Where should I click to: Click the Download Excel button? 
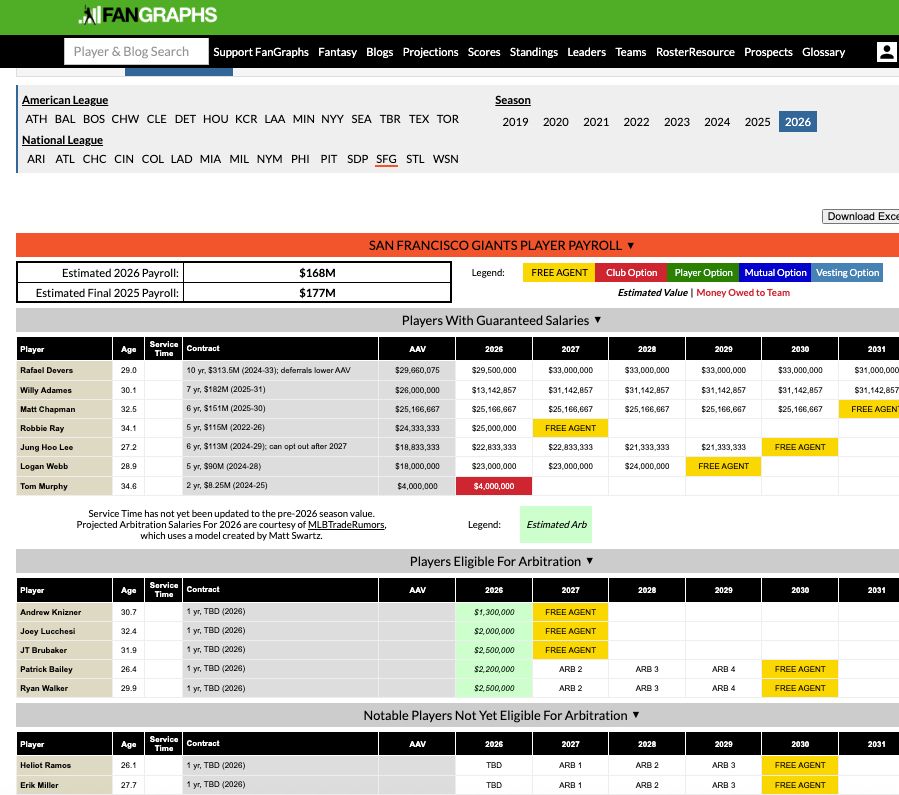(x=861, y=216)
